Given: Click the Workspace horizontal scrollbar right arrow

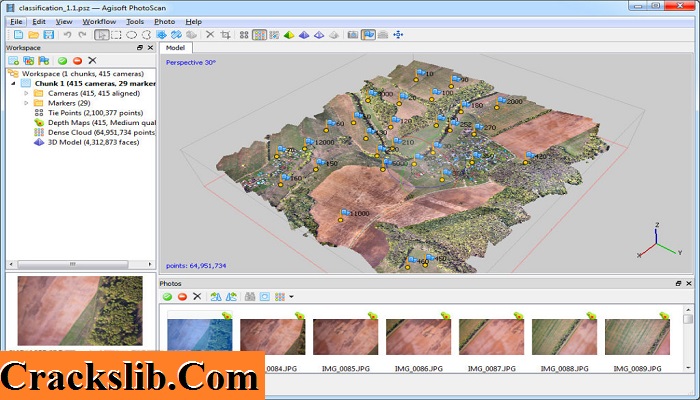Looking at the screenshot, I should [x=150, y=264].
